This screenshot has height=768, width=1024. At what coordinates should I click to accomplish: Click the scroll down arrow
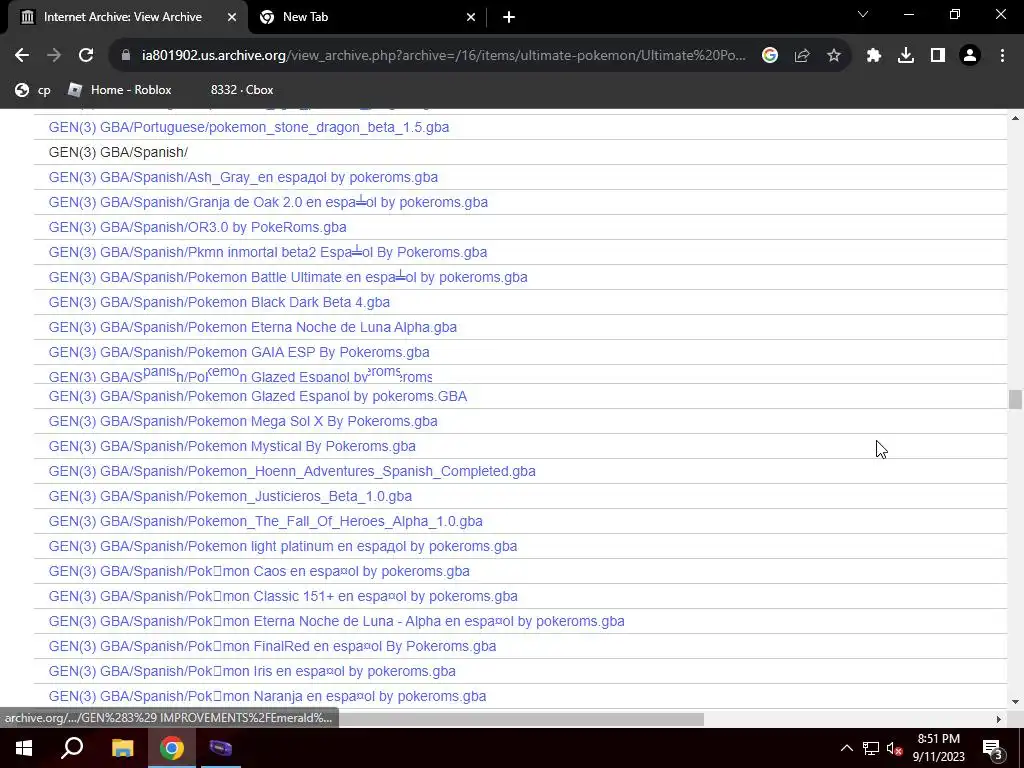coord(1015,702)
